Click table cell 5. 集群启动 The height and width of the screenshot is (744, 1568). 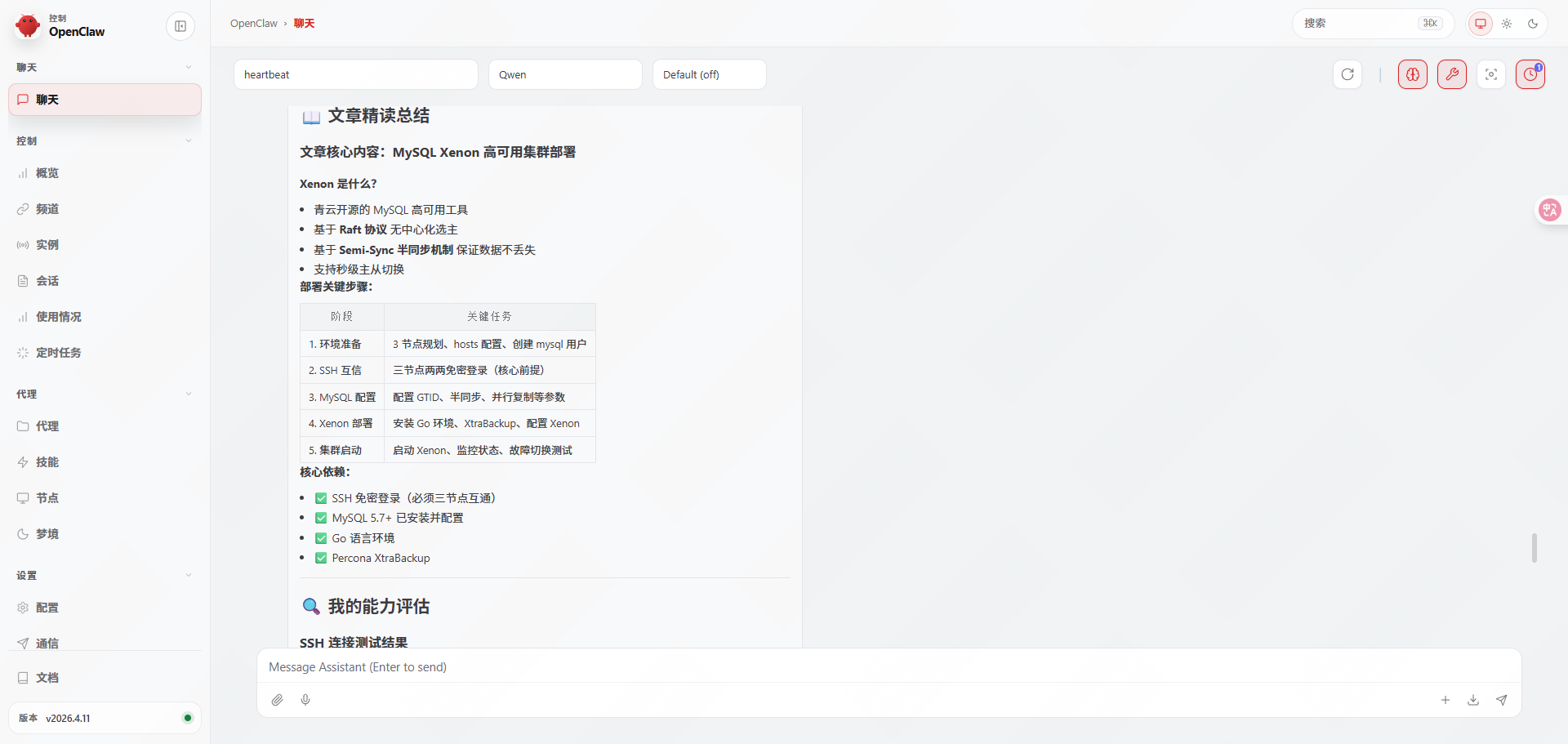pos(342,450)
